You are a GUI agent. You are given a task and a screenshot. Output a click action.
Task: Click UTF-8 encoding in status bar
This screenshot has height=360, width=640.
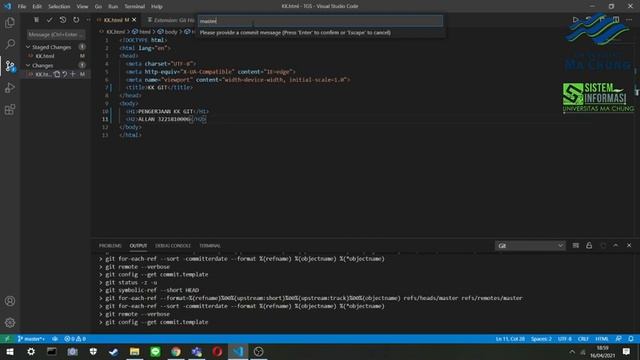pos(564,339)
